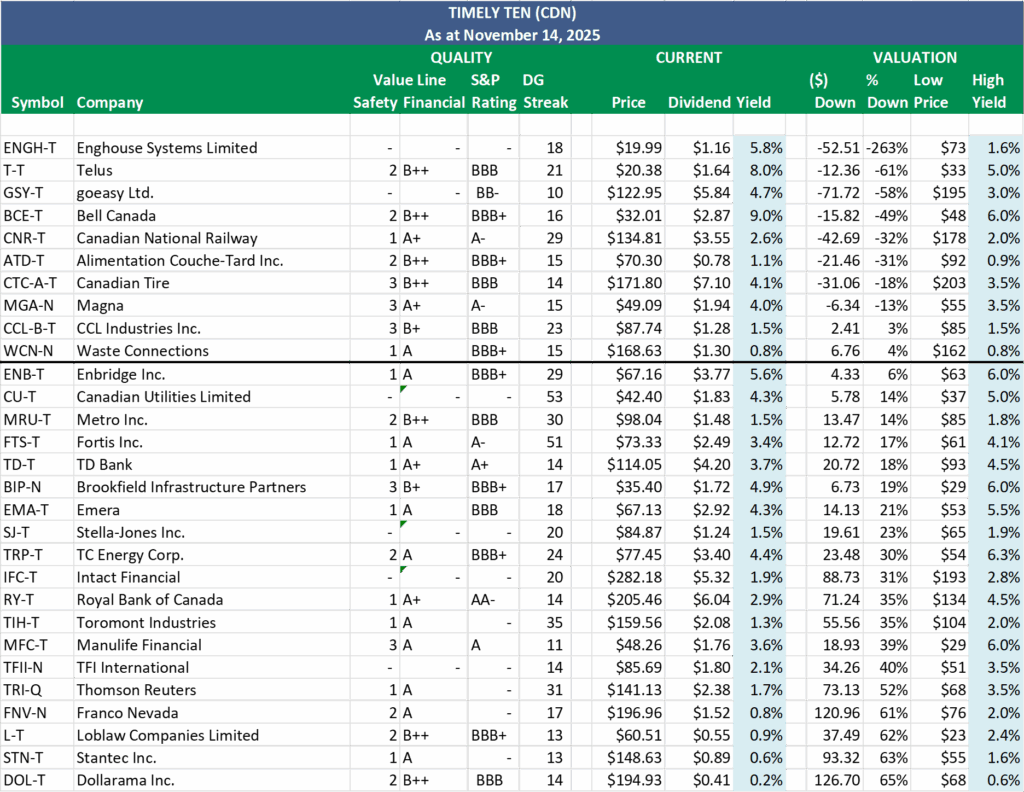Screen dimensions: 1024x792
Task: Select Stella-Jones Inc. cell
Action: pos(212,532)
